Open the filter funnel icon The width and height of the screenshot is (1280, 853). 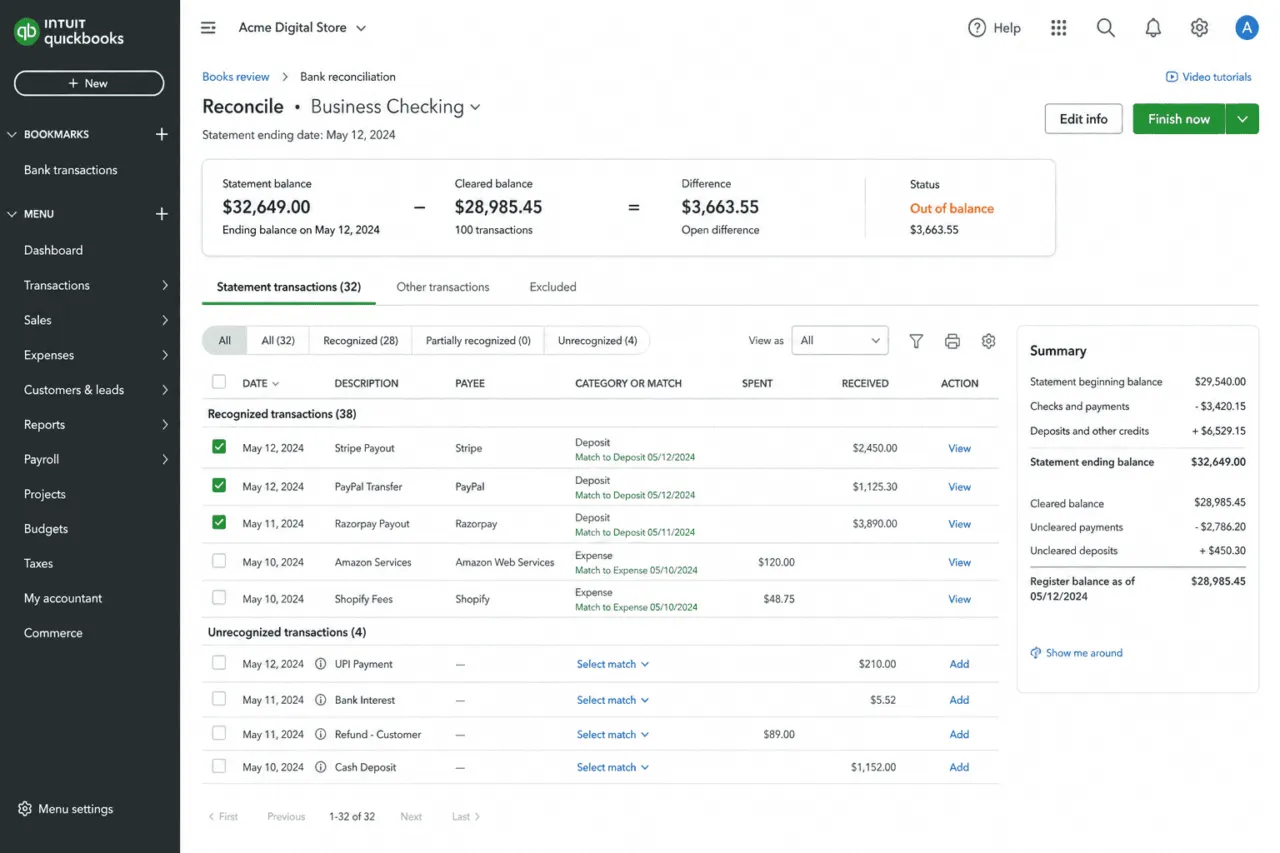[x=916, y=341]
